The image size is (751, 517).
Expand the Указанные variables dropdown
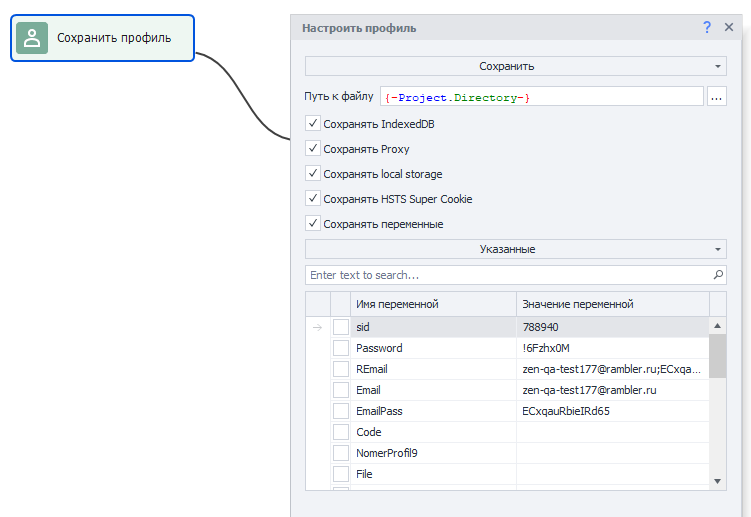click(515, 249)
